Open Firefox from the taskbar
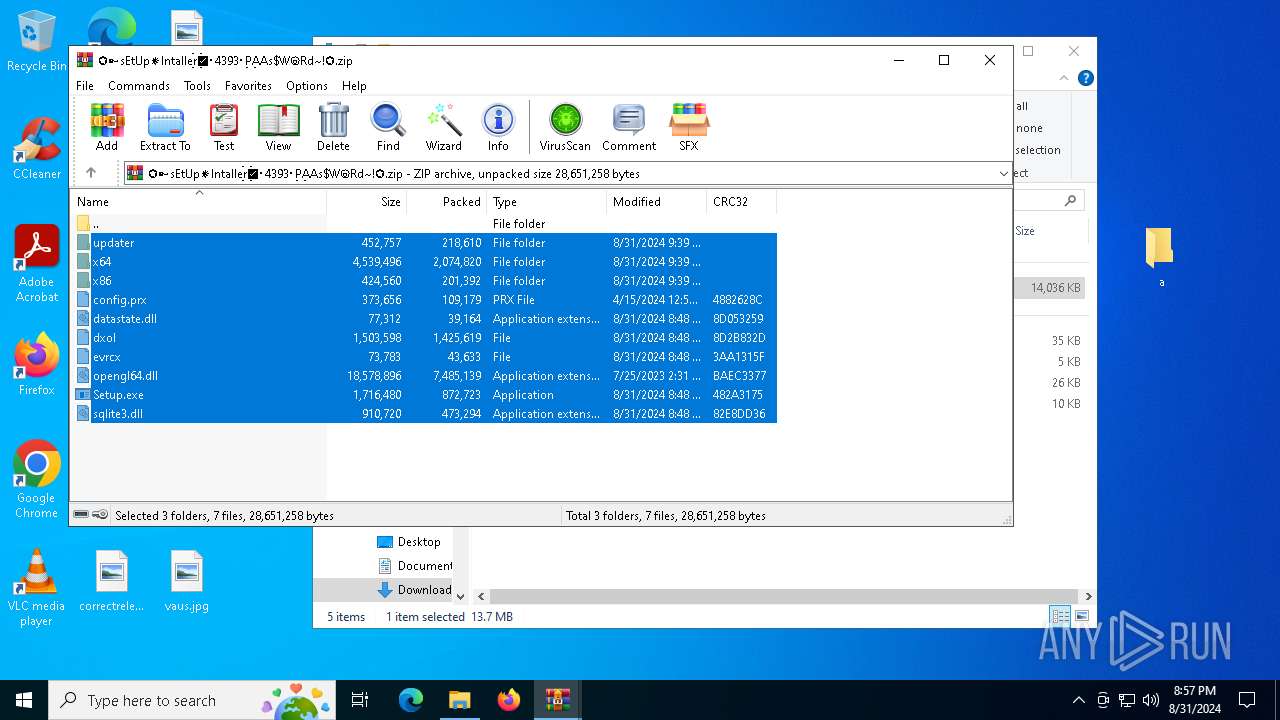This screenshot has width=1280, height=720. pos(508,700)
